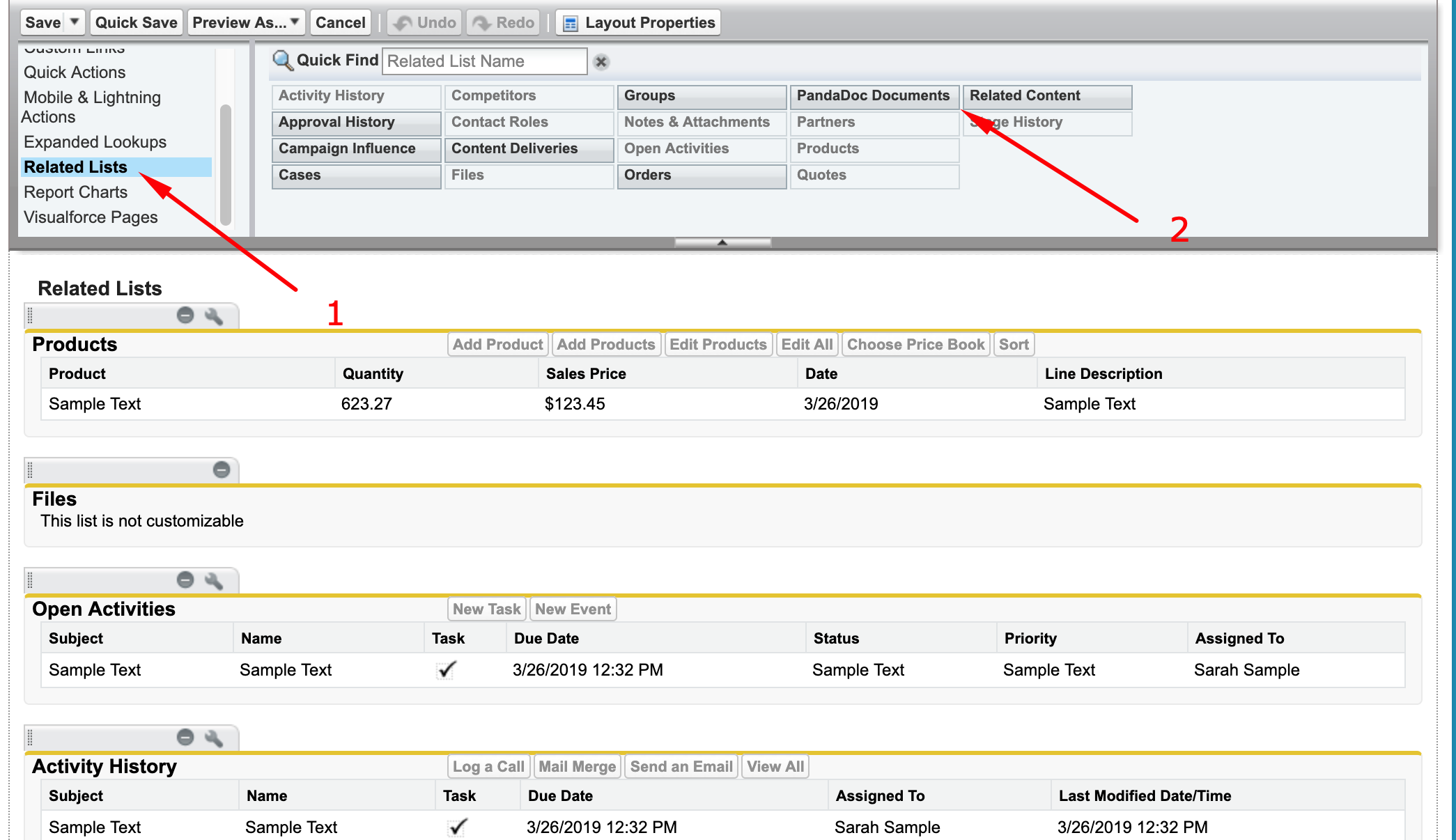Click the View All button
The height and width of the screenshot is (840, 1456).
pos(775,767)
